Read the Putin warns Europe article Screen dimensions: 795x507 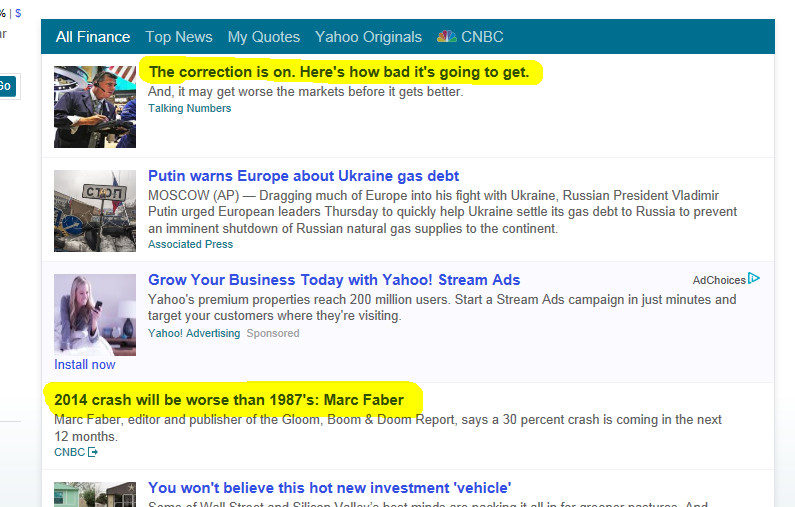tap(304, 177)
